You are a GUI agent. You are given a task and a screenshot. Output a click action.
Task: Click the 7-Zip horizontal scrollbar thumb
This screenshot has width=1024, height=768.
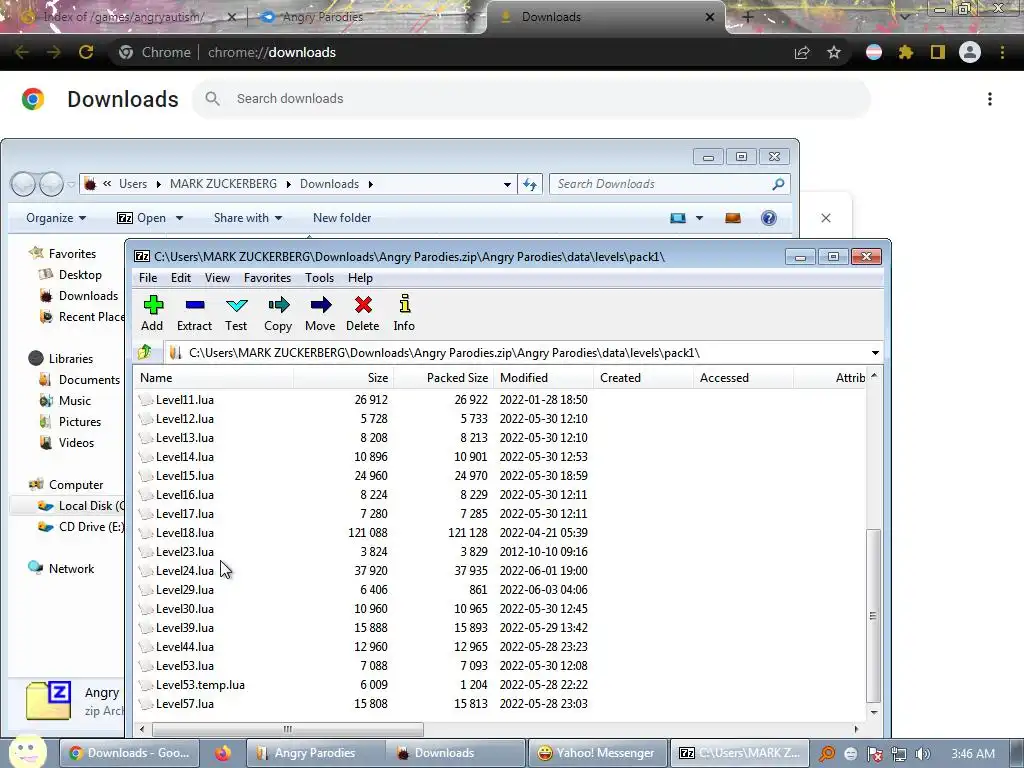[x=287, y=729]
